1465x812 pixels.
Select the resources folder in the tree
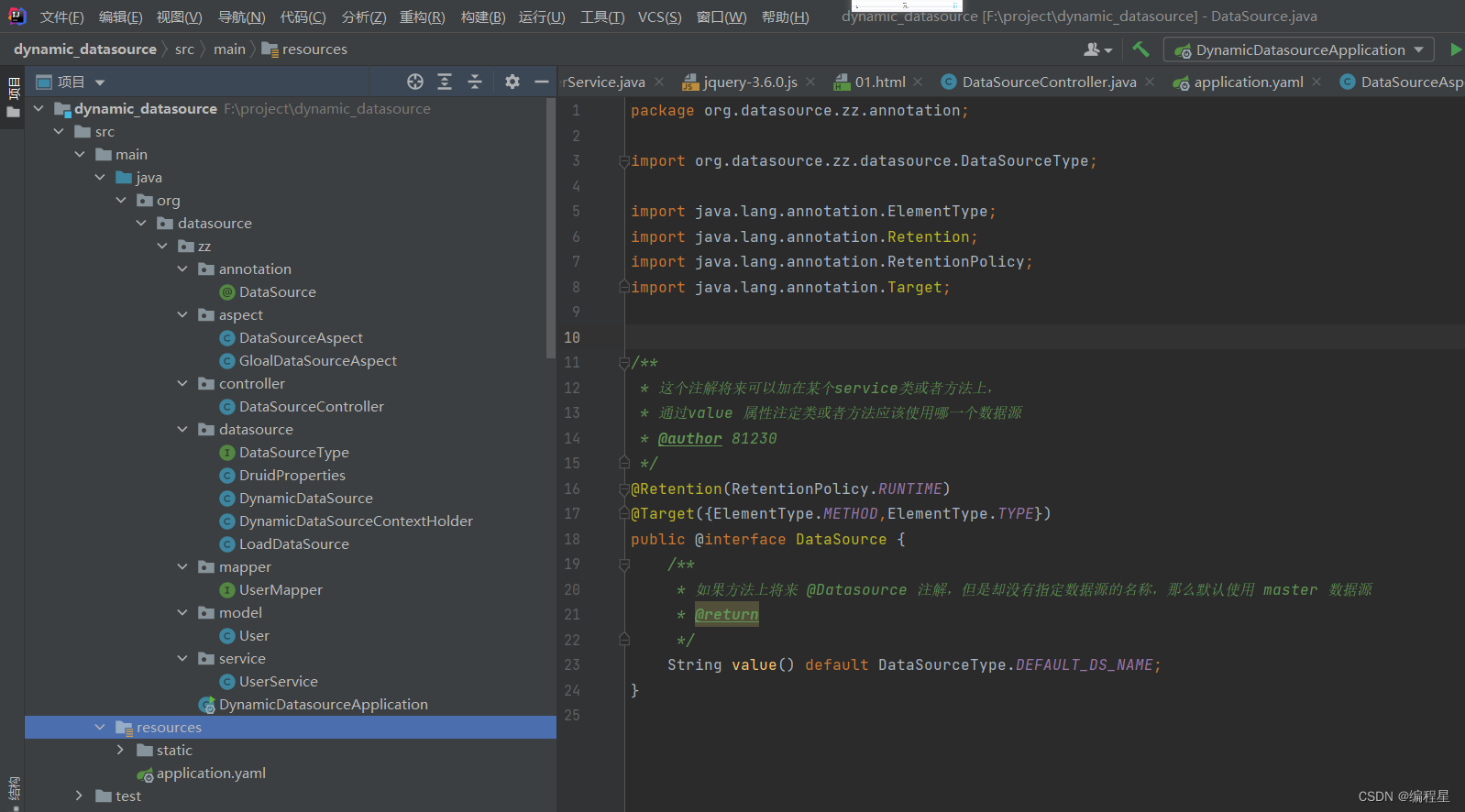pos(291,727)
